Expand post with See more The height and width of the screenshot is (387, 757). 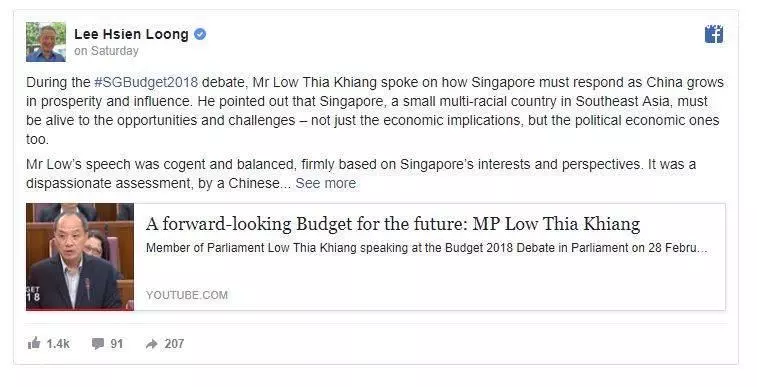click(326, 183)
